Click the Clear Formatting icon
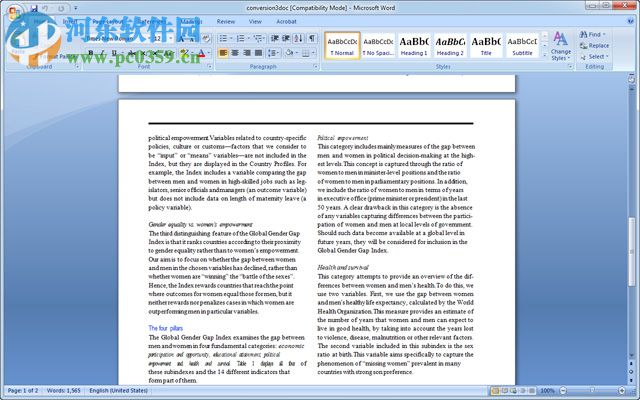 (x=206, y=38)
